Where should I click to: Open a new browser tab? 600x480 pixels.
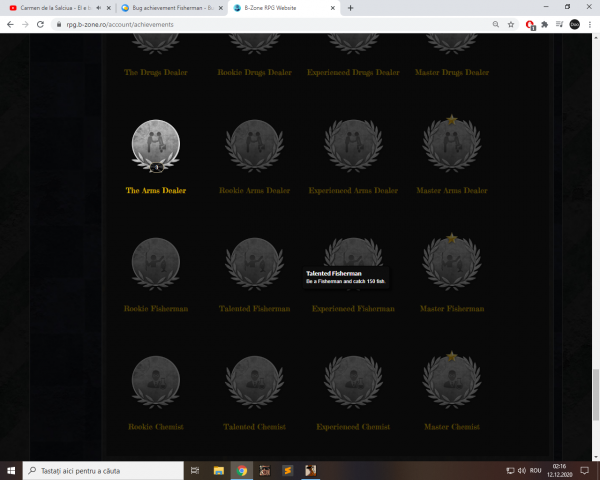click(x=351, y=8)
